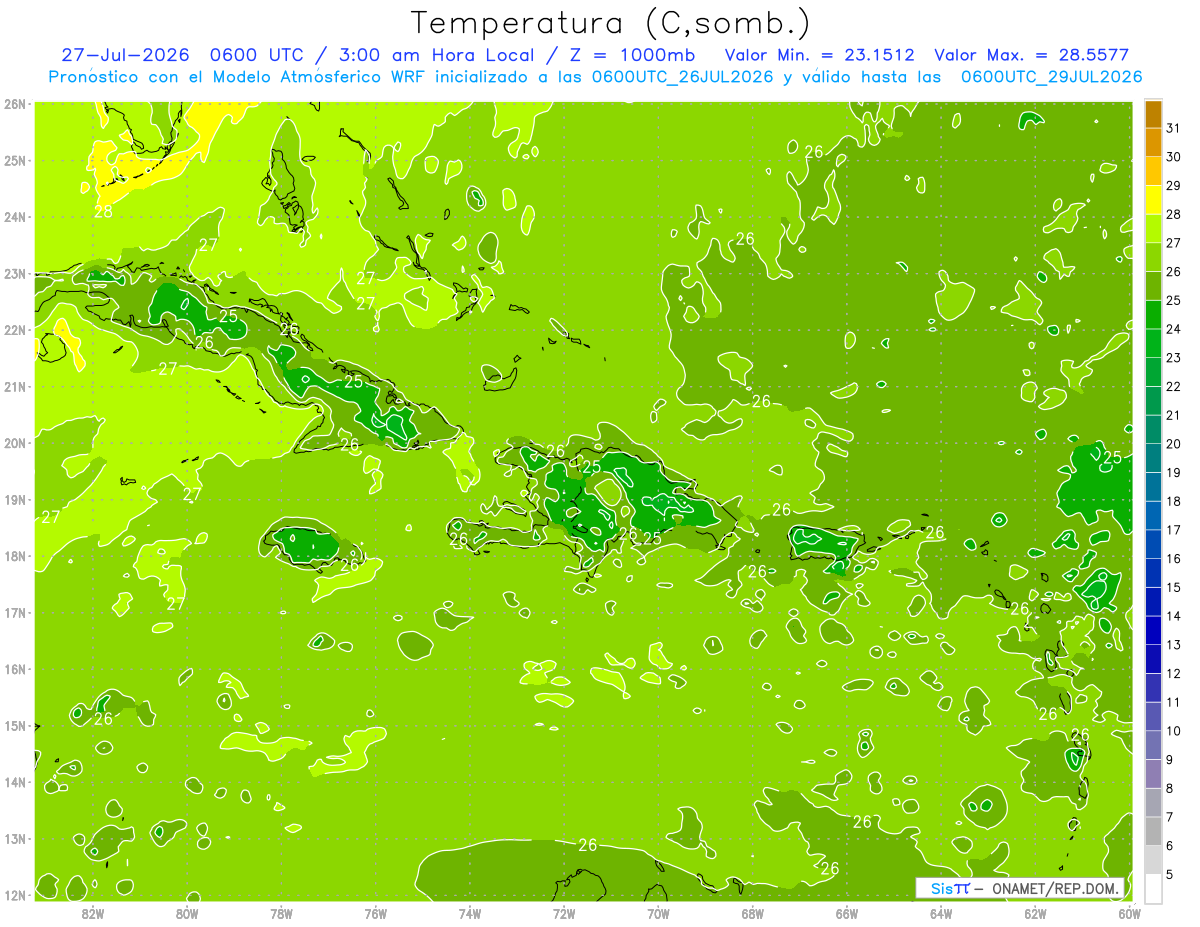Click the "66W" longitude axis label
1200x927 pixels.
847,913
